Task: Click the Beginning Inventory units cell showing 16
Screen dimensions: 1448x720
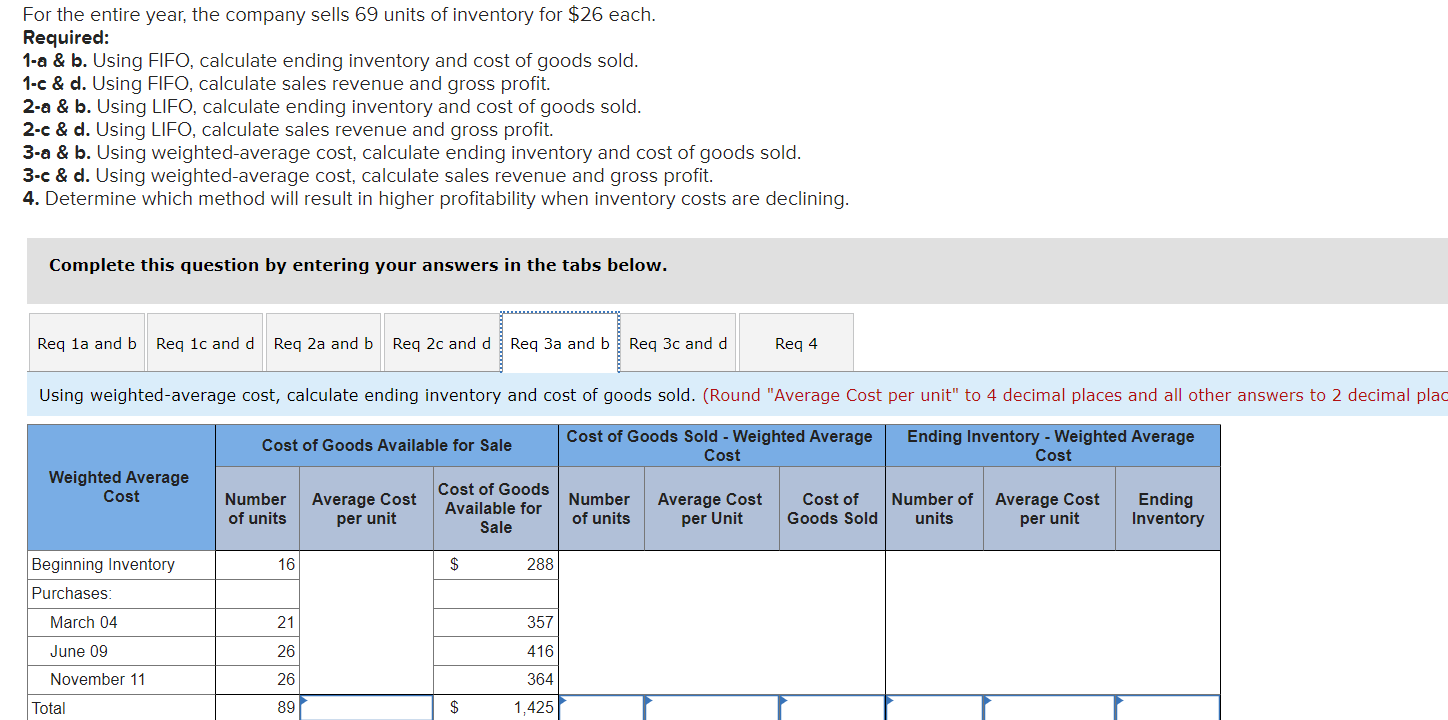Action: coord(256,564)
